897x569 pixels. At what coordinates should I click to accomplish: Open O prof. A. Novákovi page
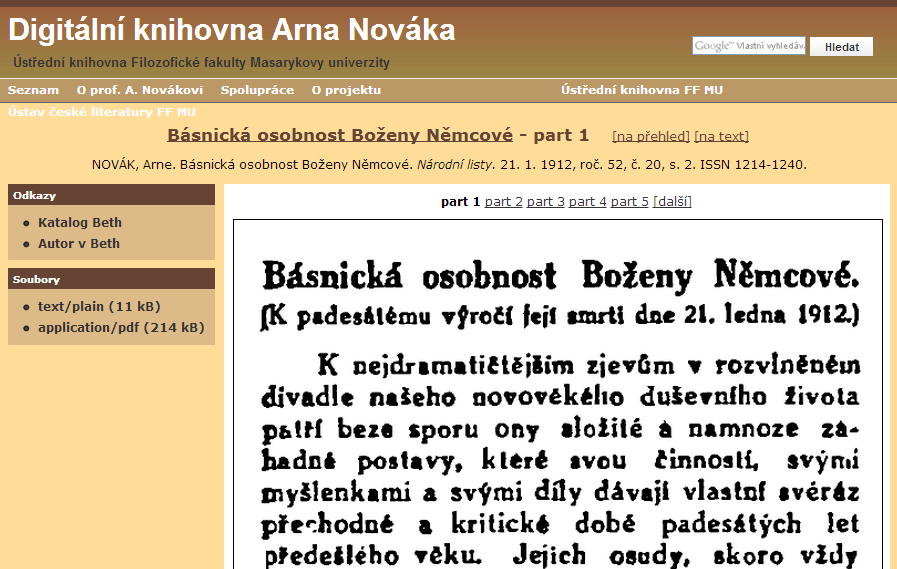(140, 90)
